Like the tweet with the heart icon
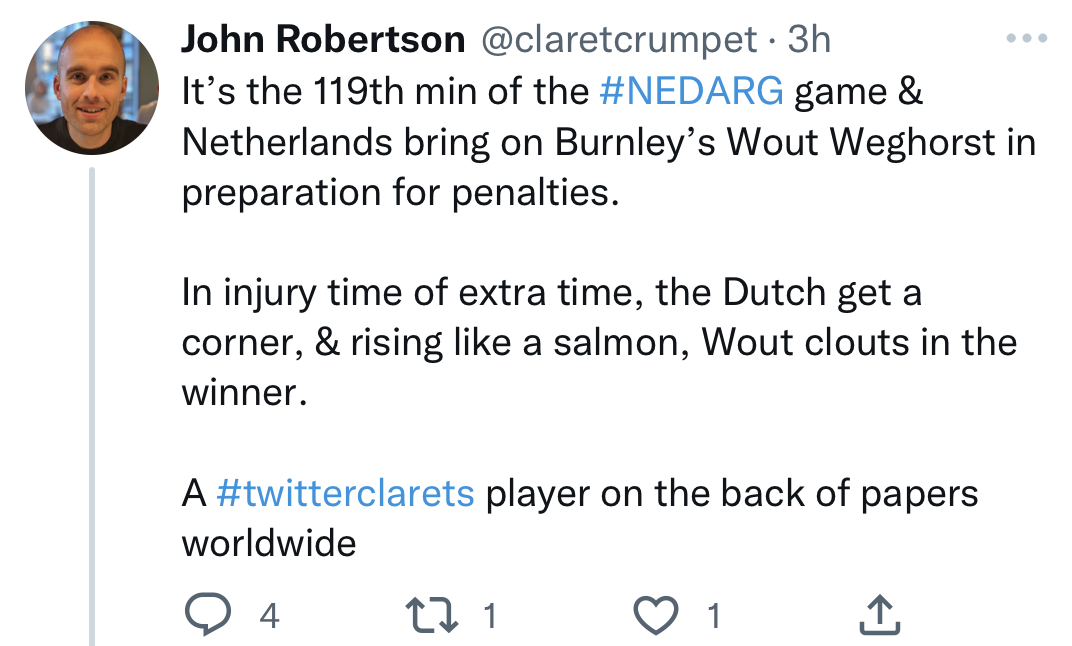Viewport: 1072px width, 646px height. (x=657, y=616)
